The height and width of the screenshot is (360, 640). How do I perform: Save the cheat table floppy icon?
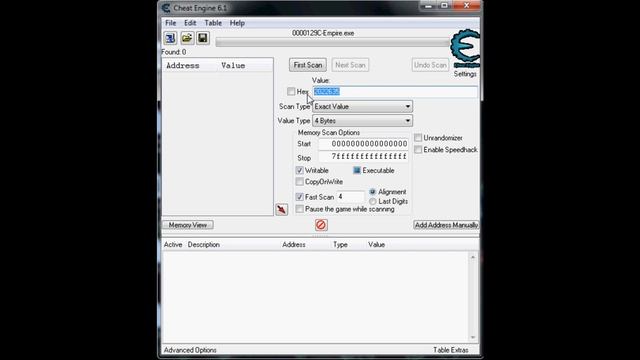pyautogui.click(x=203, y=38)
